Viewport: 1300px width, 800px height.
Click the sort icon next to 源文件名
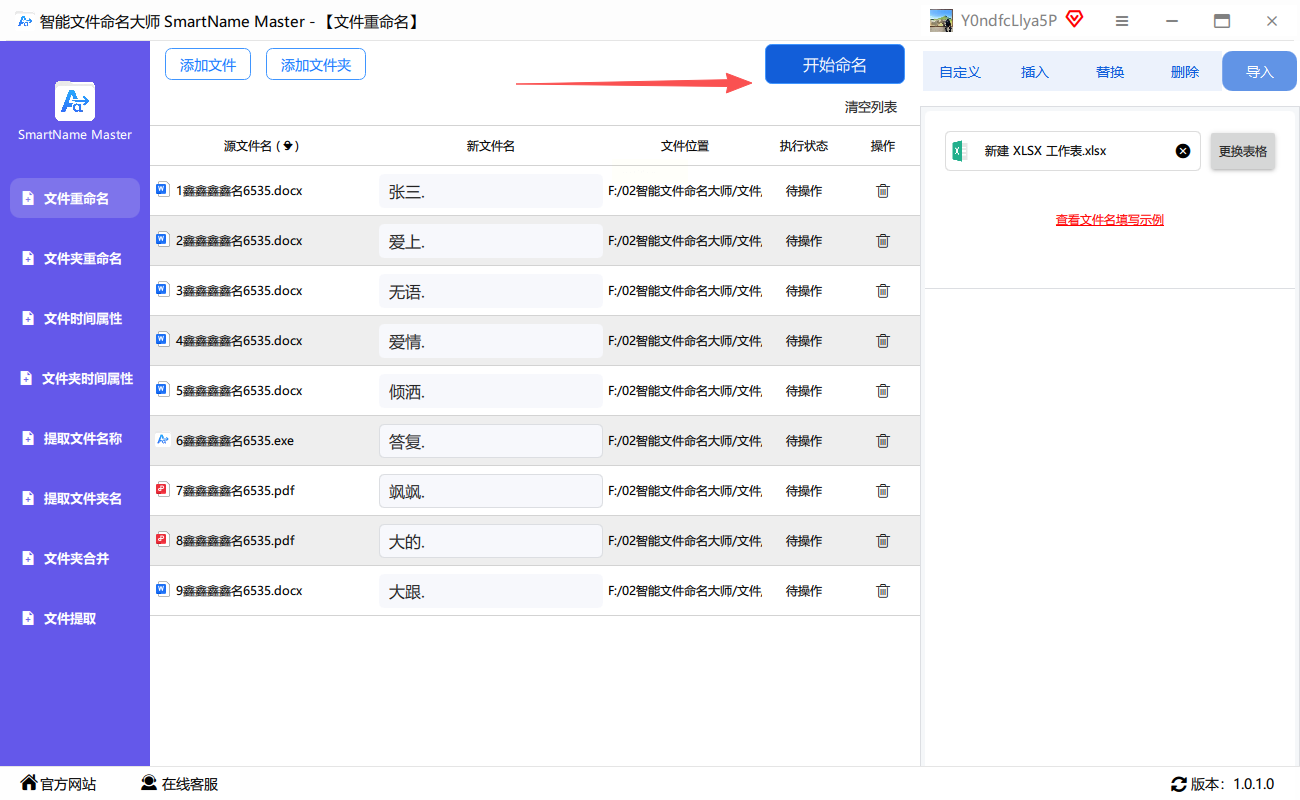pos(288,146)
